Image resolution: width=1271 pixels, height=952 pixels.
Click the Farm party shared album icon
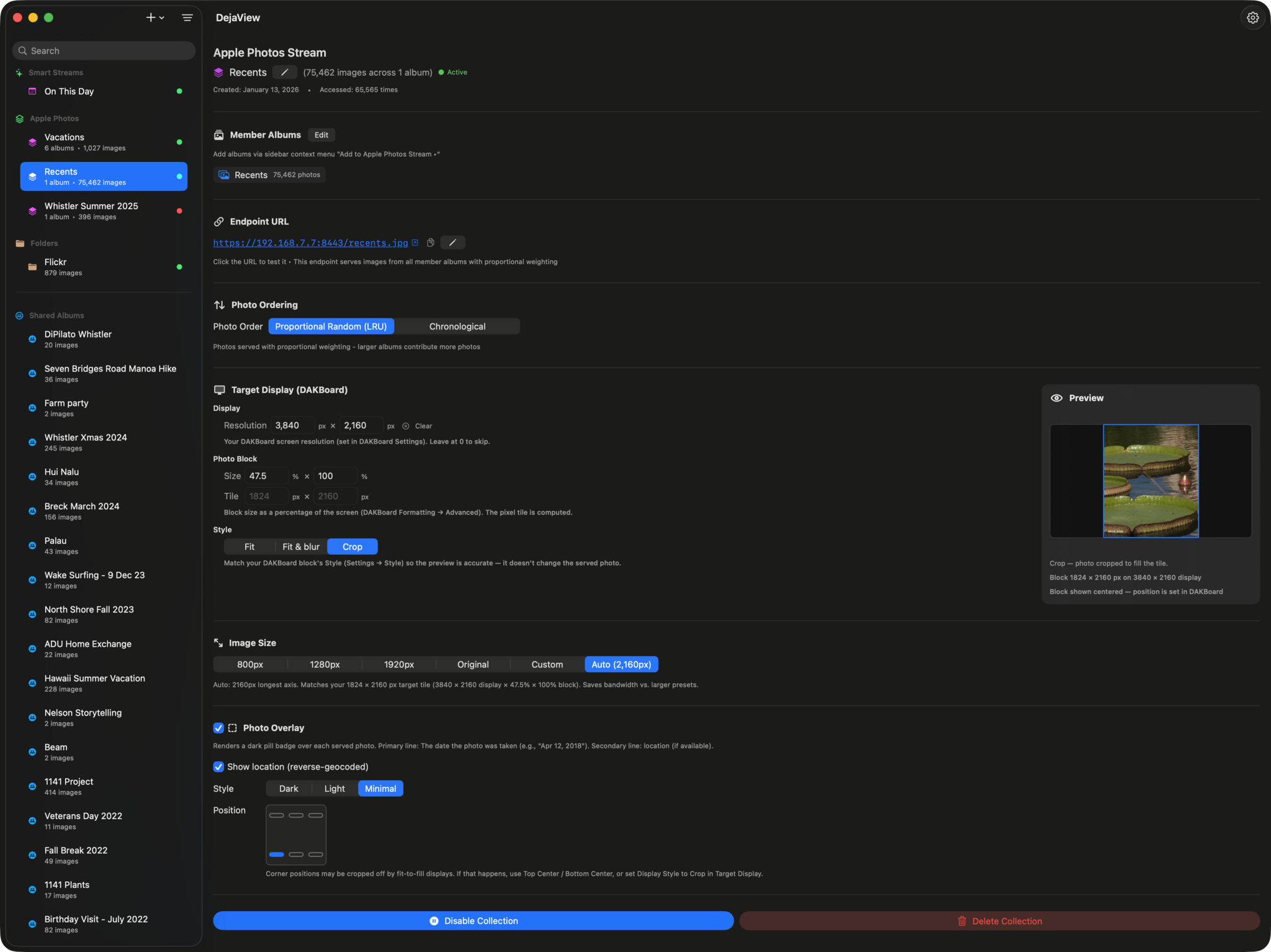32,408
